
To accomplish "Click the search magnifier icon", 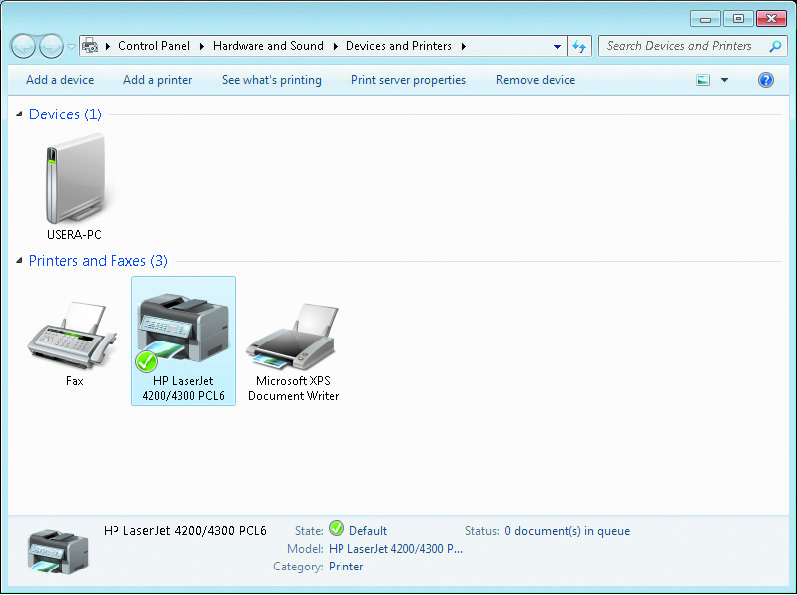I will coord(775,46).
